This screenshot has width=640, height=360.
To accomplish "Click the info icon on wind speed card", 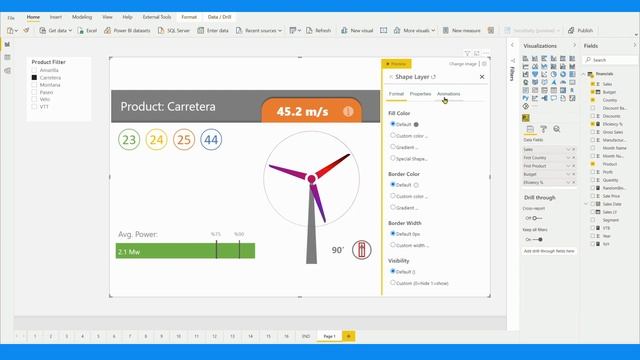I will point(348,111).
